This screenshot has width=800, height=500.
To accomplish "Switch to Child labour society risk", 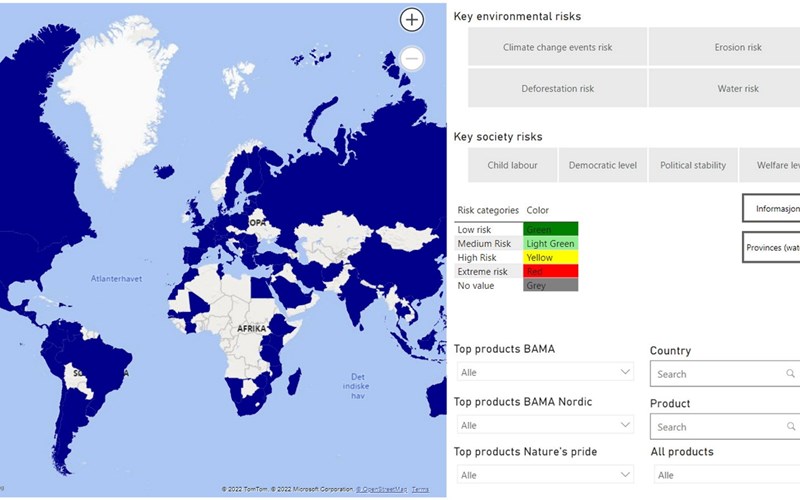I will click(x=512, y=165).
